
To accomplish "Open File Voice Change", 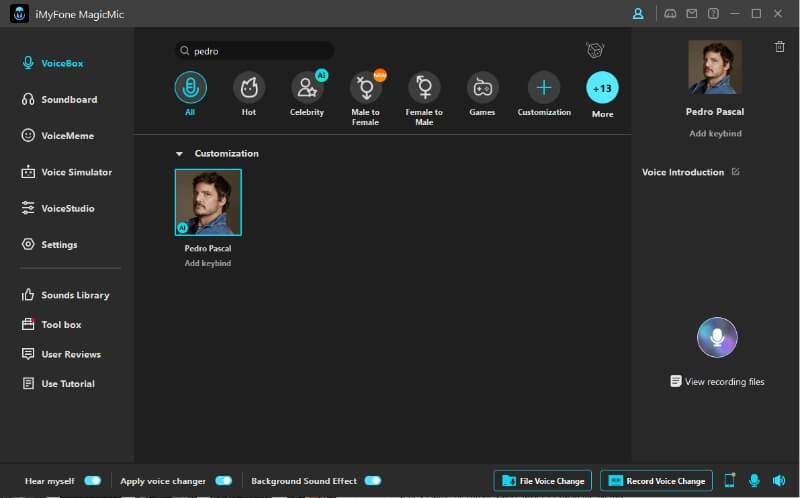I will click(x=543, y=481).
